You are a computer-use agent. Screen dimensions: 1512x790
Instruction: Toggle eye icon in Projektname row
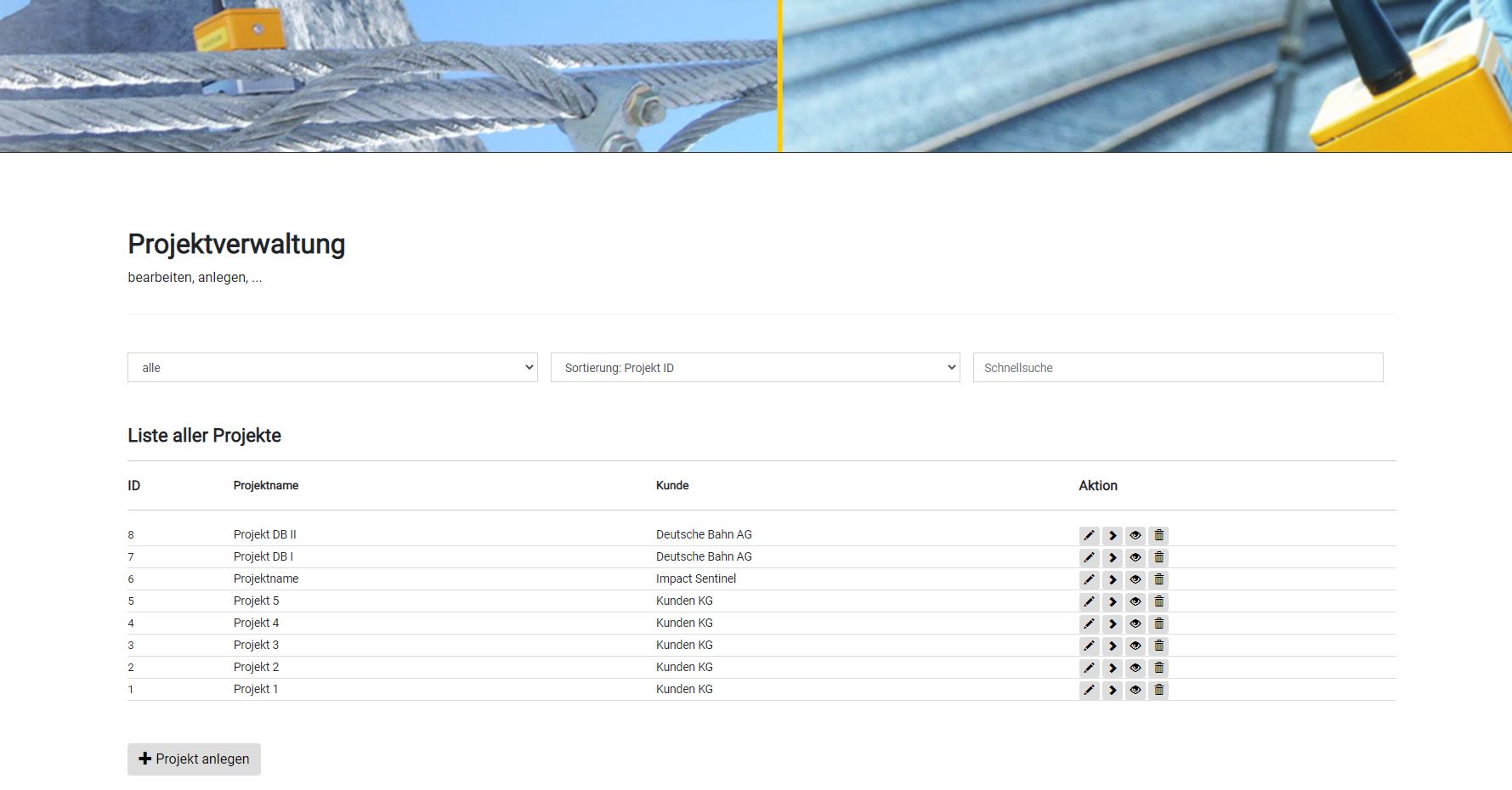point(1135,579)
